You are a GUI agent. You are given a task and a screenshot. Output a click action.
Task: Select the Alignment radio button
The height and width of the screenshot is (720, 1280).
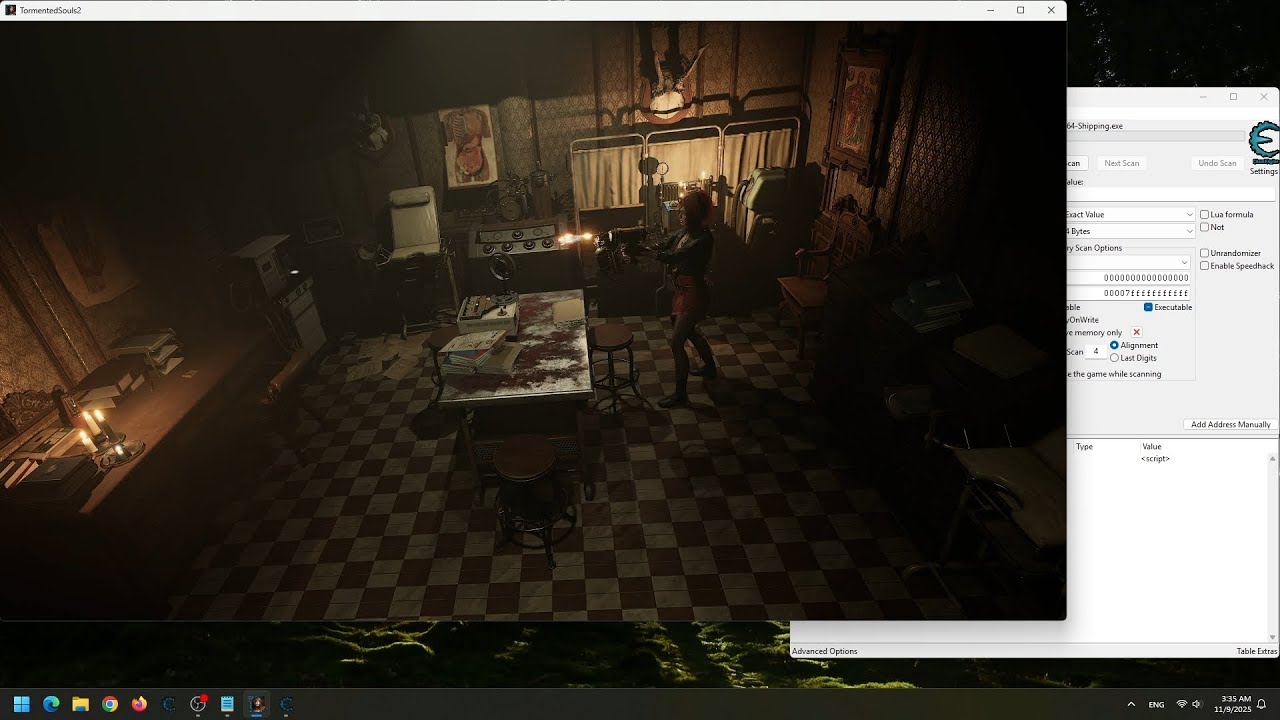(x=1115, y=345)
